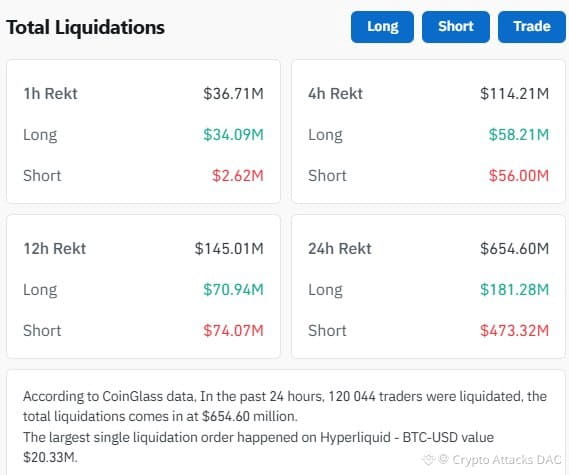569x475 pixels.
Task: Click the 4h Rekt total $114.21M
Action: coord(515,94)
